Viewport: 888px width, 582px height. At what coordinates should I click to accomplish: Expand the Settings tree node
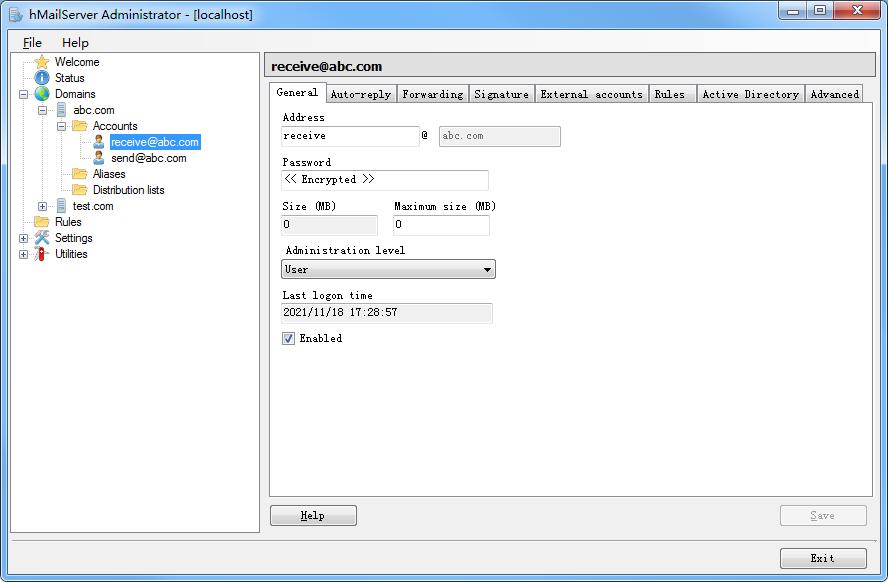click(23, 238)
